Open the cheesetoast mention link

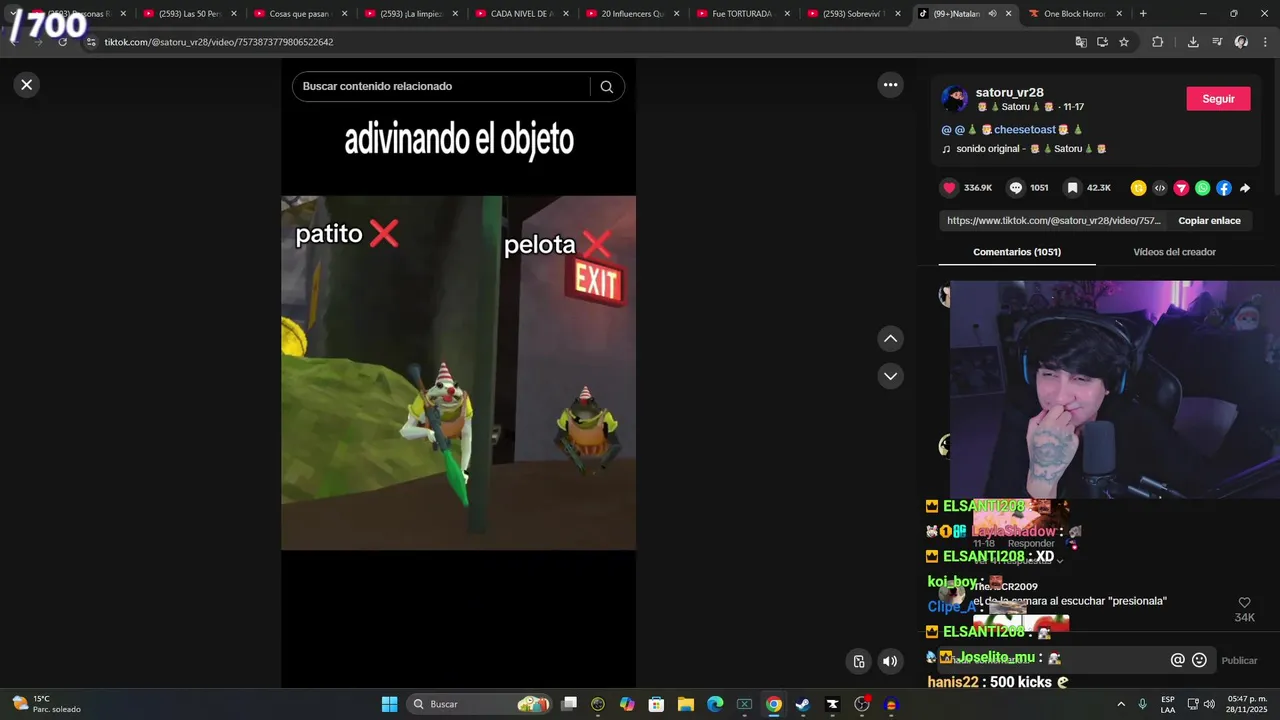pyautogui.click(x=1025, y=130)
